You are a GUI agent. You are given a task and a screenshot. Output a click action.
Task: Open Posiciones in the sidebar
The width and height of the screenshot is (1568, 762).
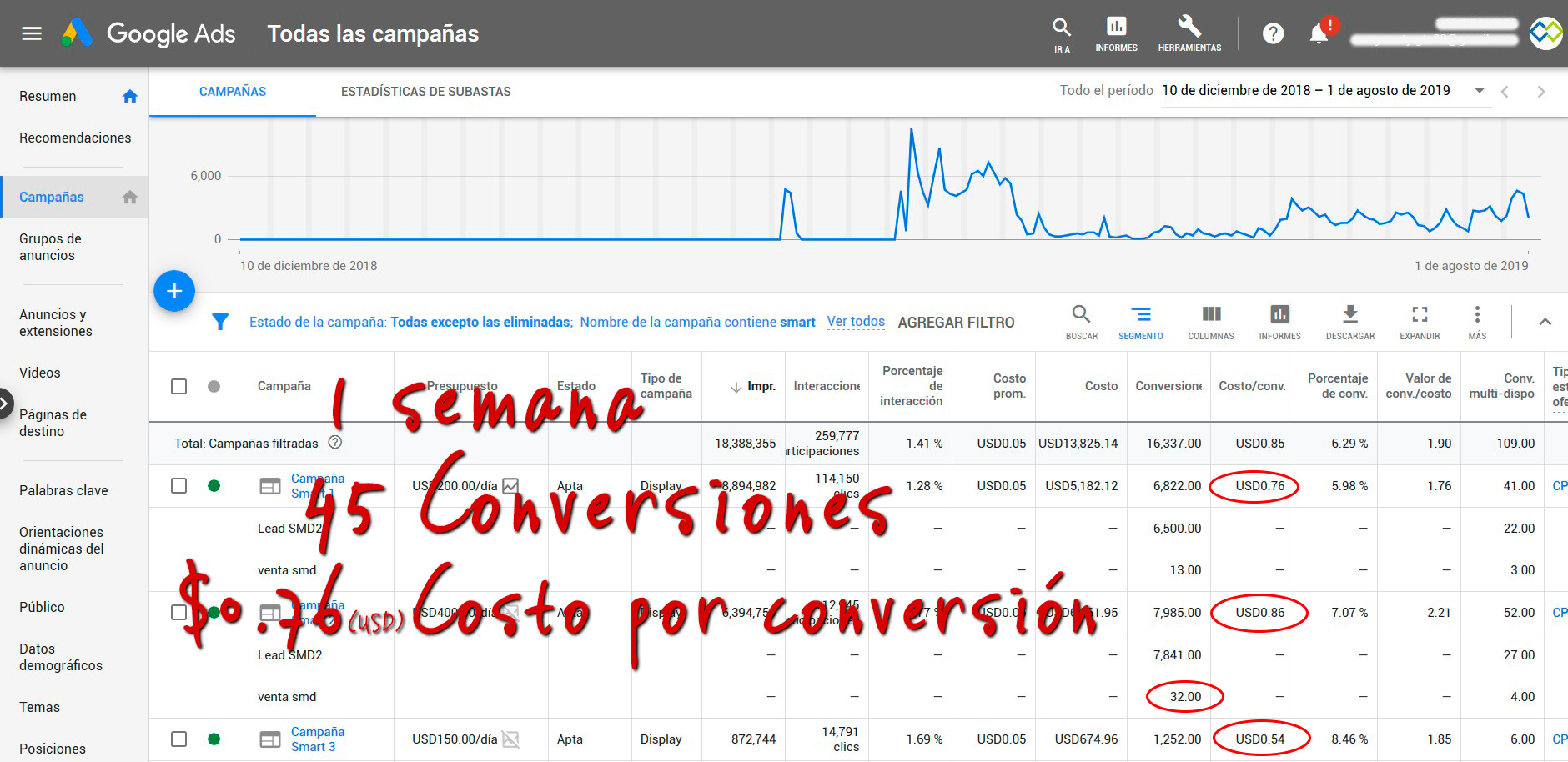coord(53,749)
